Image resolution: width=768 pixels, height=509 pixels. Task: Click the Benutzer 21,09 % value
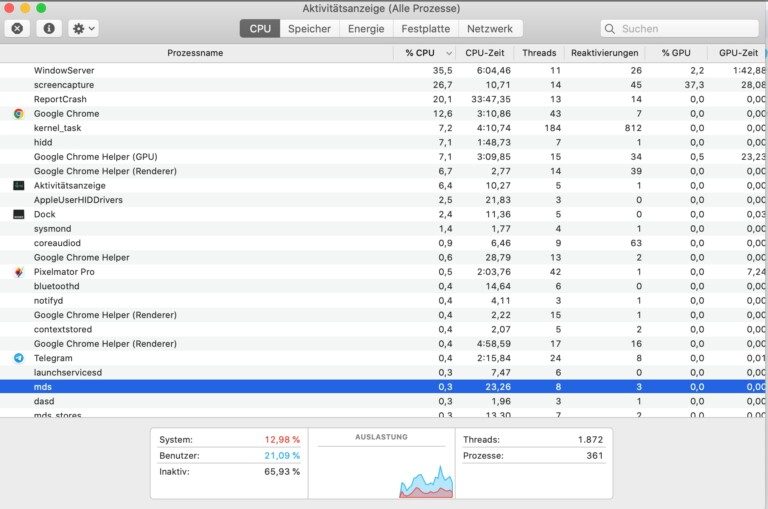tap(282, 456)
